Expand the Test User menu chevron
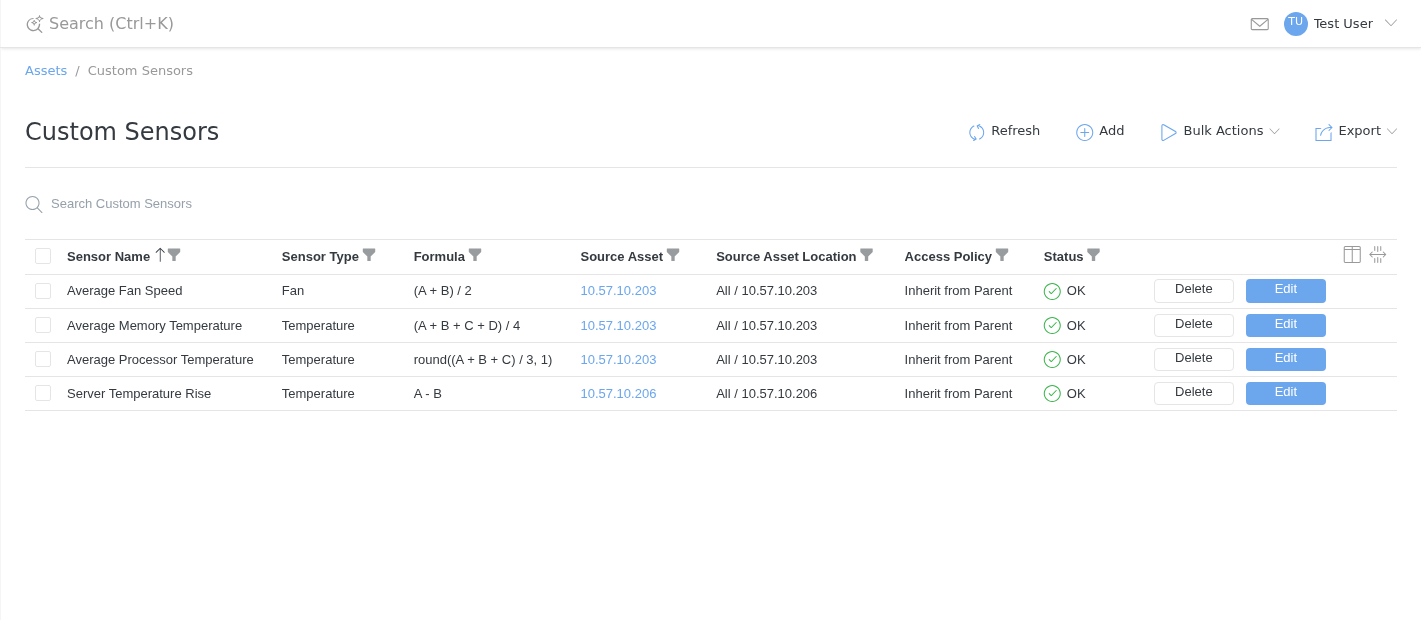Image resolution: width=1421 pixels, height=620 pixels. [1390, 23]
